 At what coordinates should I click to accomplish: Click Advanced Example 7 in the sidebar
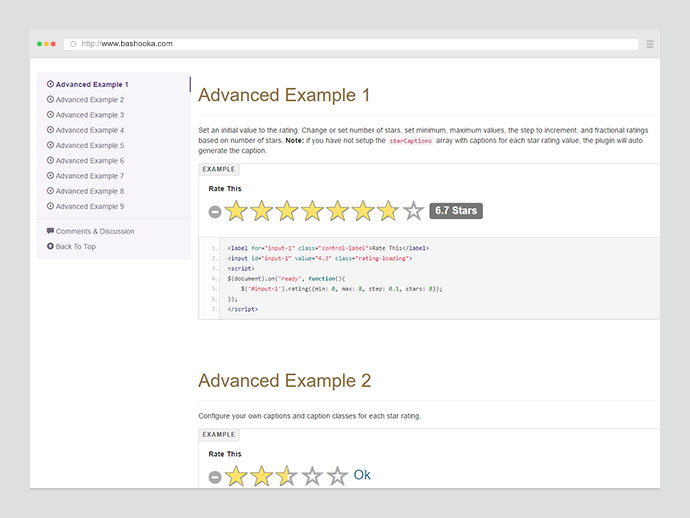click(85, 176)
